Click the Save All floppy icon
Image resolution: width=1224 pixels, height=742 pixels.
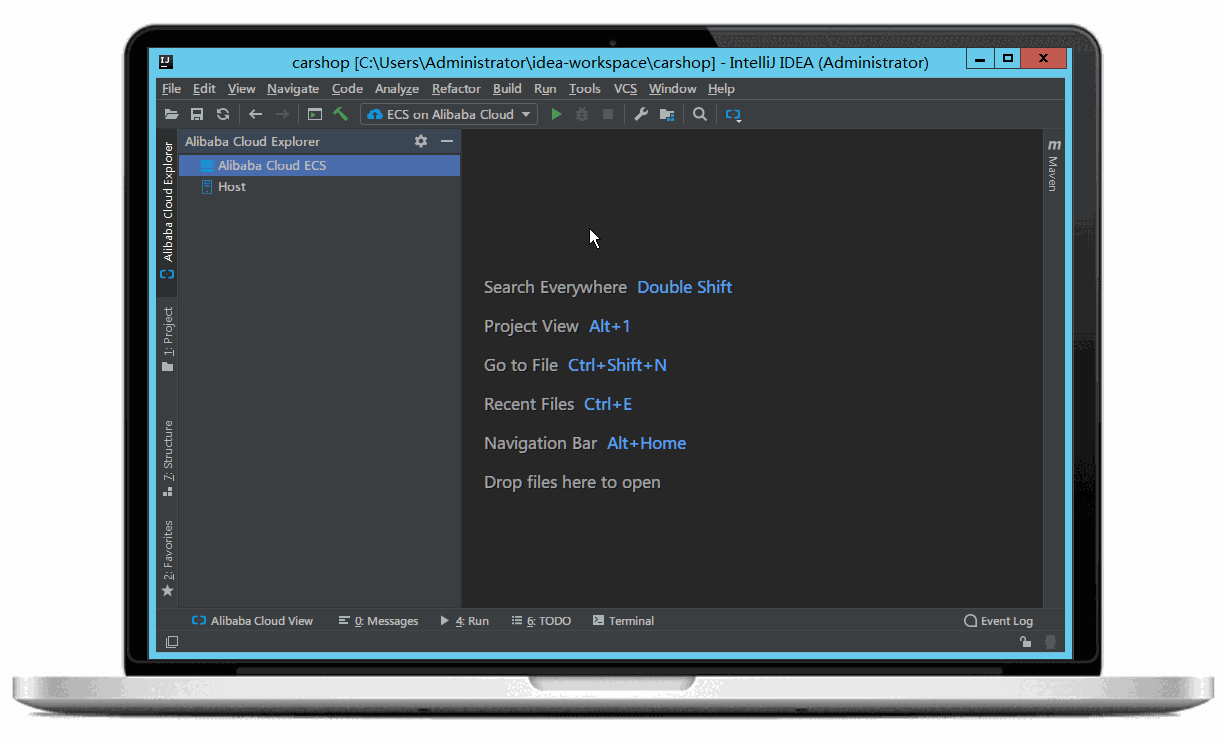197,114
